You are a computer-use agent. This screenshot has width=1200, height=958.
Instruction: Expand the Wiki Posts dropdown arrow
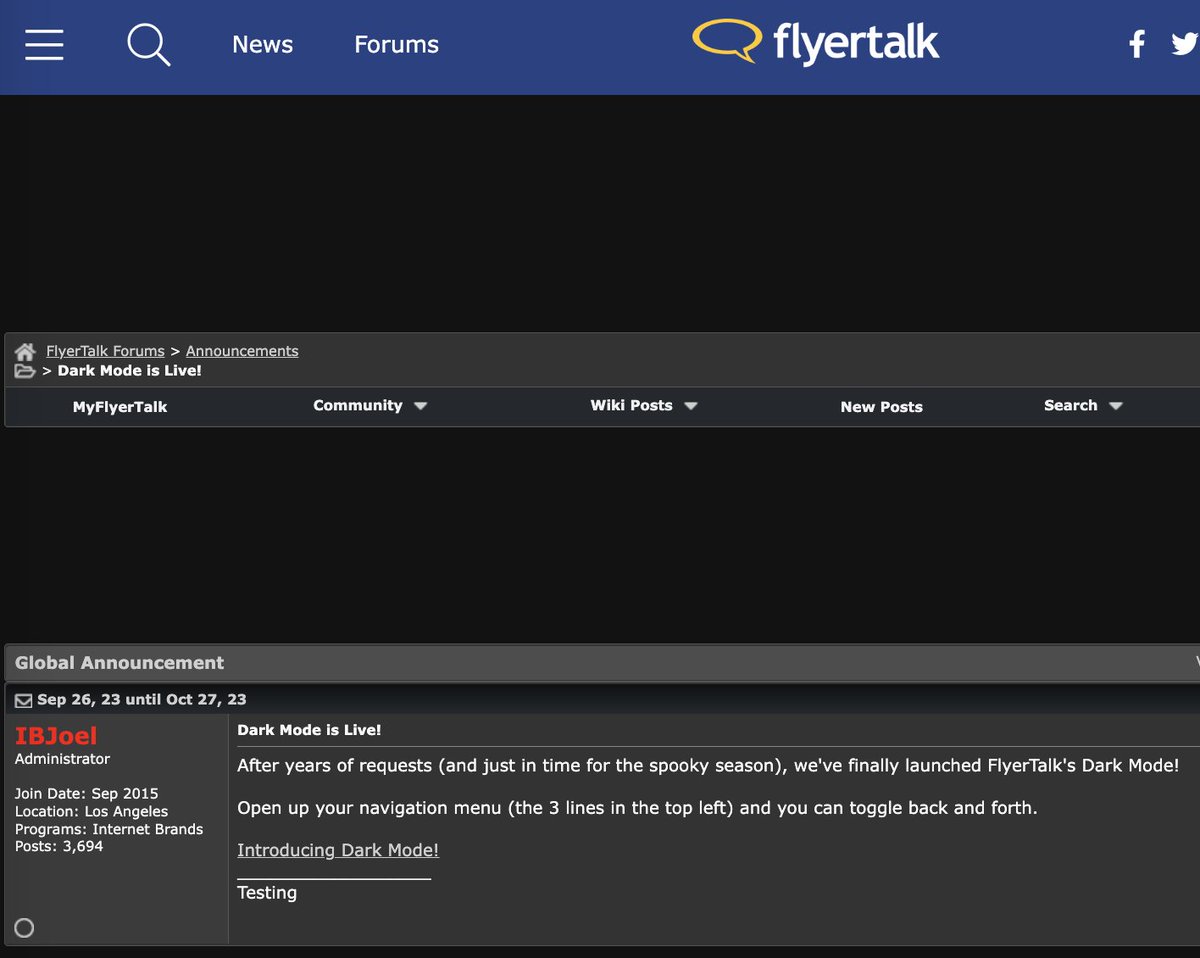coord(690,406)
